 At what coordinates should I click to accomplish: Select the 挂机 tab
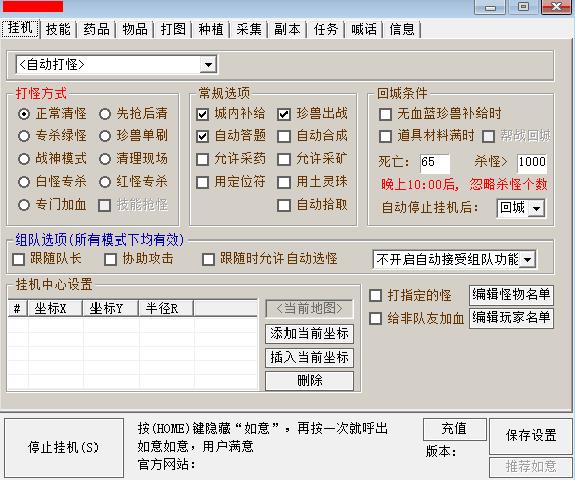pos(20,28)
